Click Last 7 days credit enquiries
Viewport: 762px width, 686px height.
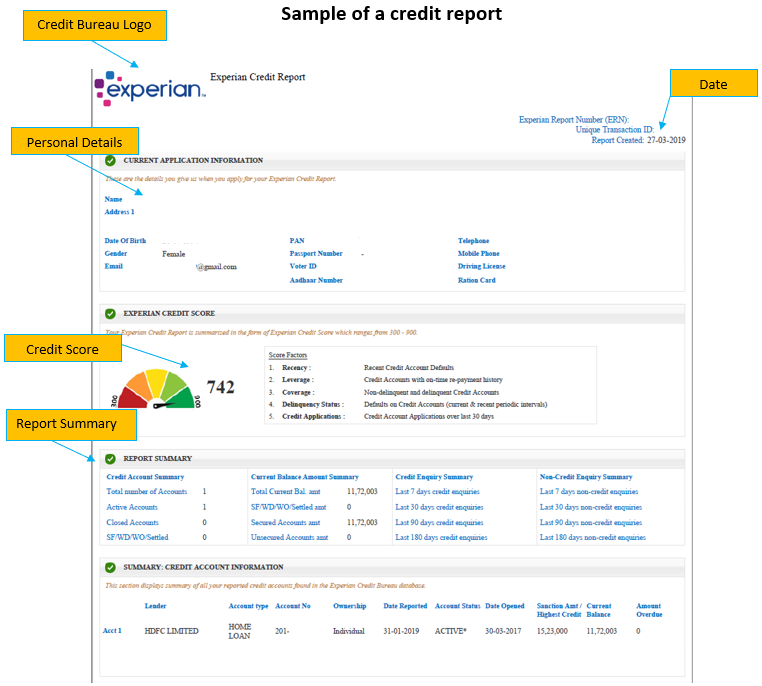[437, 492]
